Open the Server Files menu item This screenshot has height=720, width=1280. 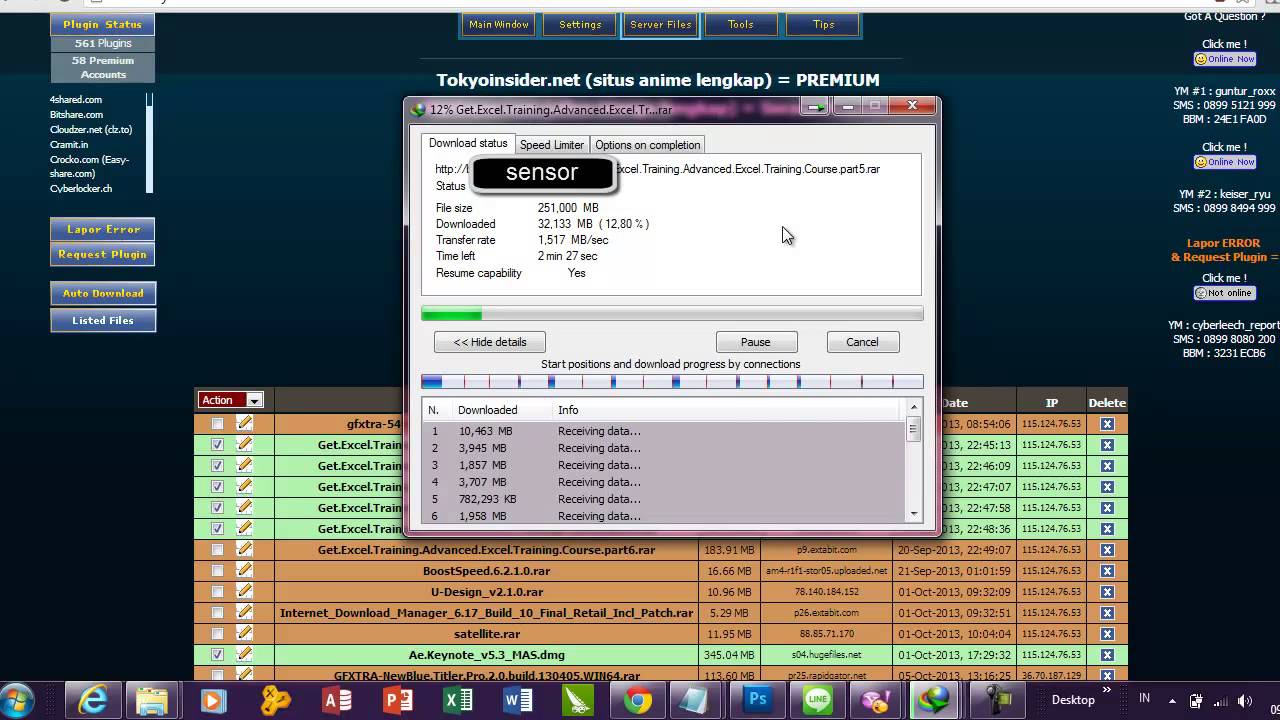[660, 25]
